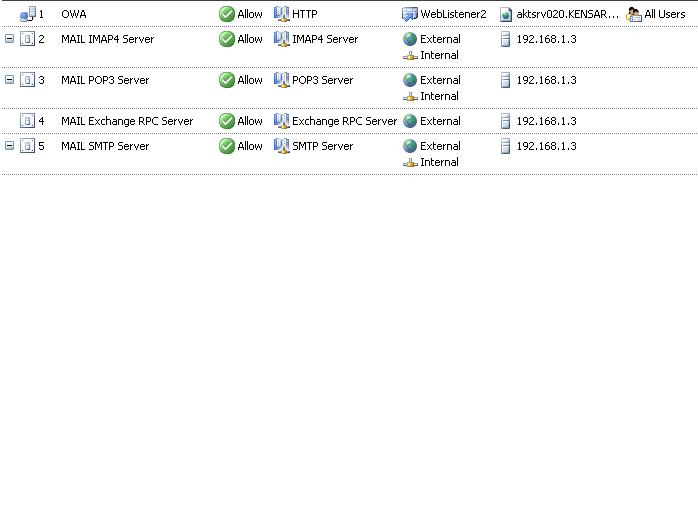
Task: Click the External globe icon in IMAP4 row
Action: click(x=410, y=39)
